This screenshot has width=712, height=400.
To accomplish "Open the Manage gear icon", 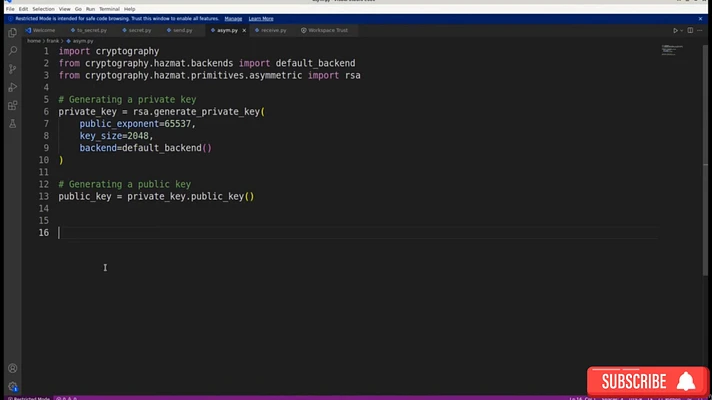I will tap(13, 386).
